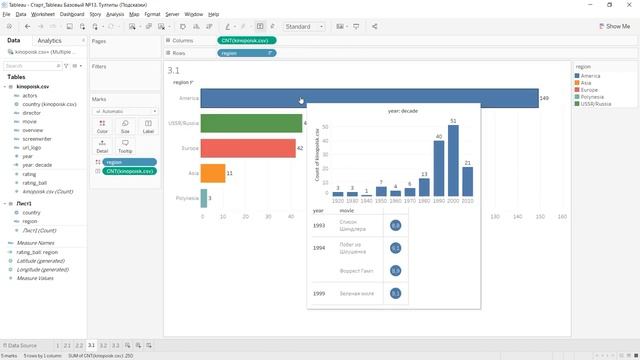Click the USSR/Russia green bar

(x=251, y=123)
